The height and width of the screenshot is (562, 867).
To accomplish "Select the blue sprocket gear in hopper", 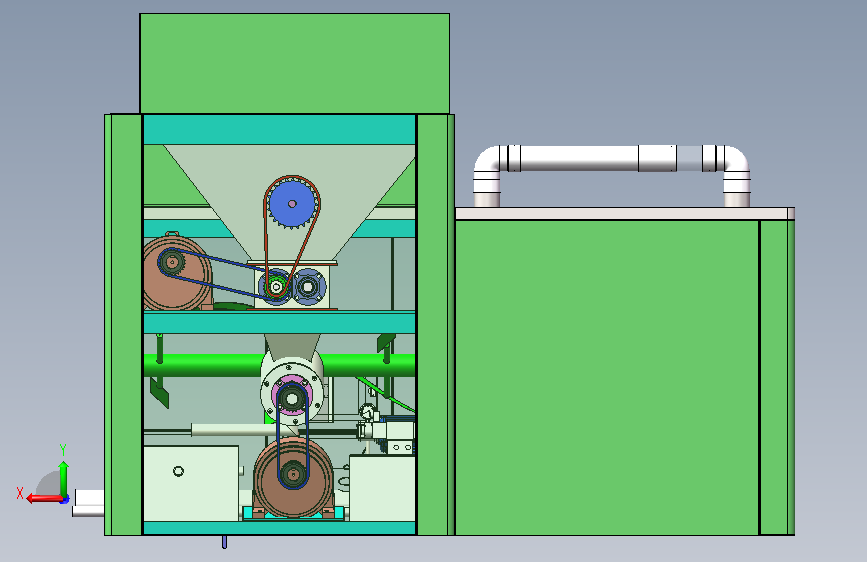I will click(x=292, y=204).
